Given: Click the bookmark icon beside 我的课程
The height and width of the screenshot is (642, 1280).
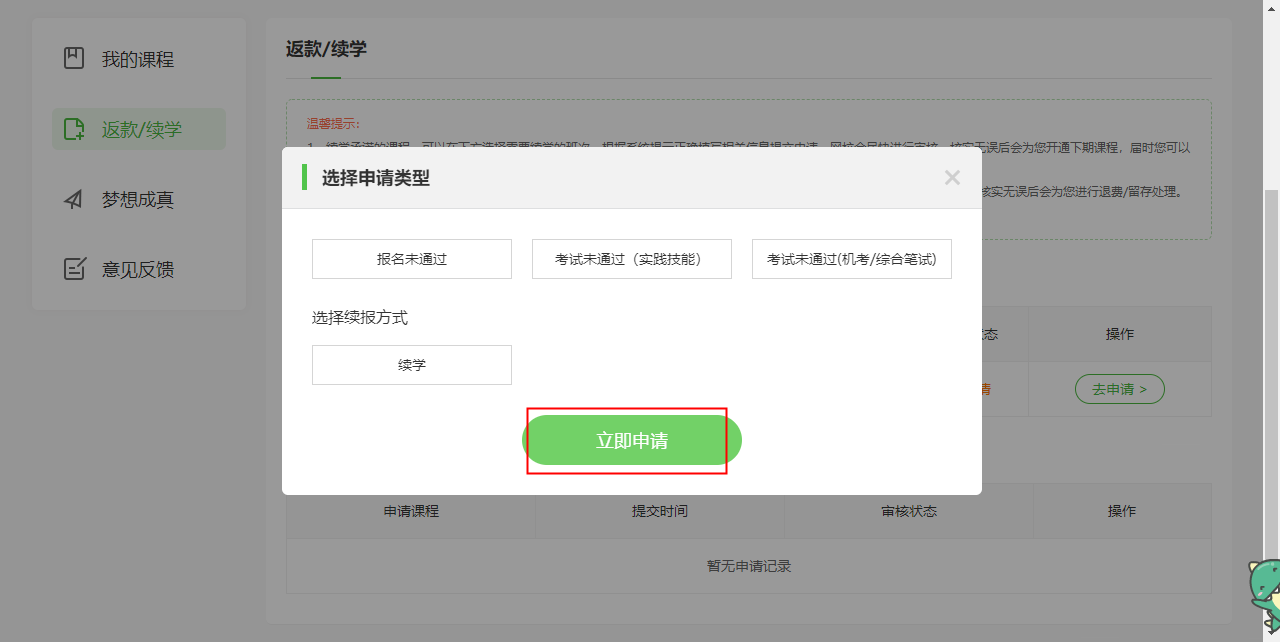Looking at the screenshot, I should pyautogui.click(x=74, y=59).
